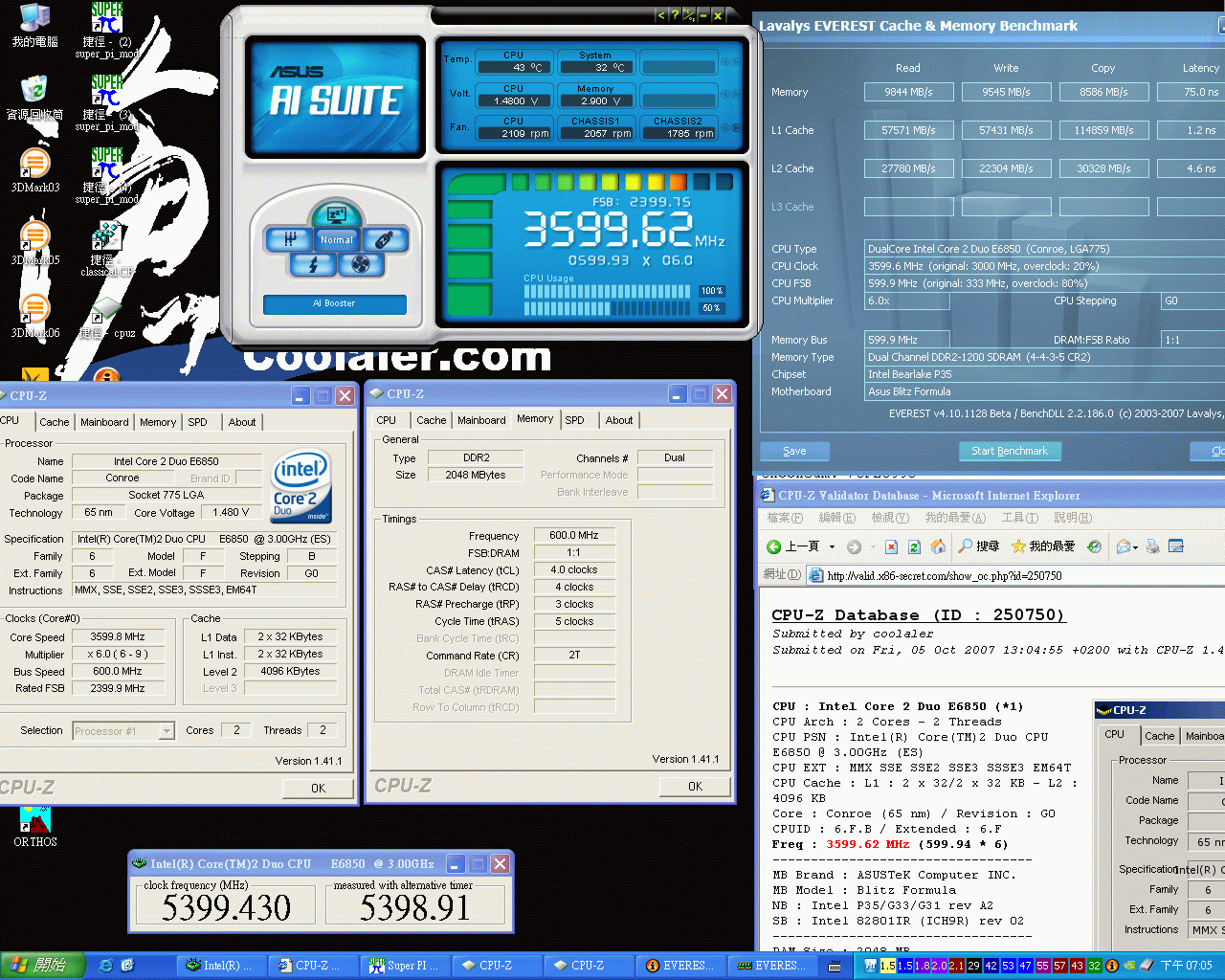Open IE Favorites star (我的最愛) toolbar button
This screenshot has height=980, width=1225.
tap(1045, 546)
